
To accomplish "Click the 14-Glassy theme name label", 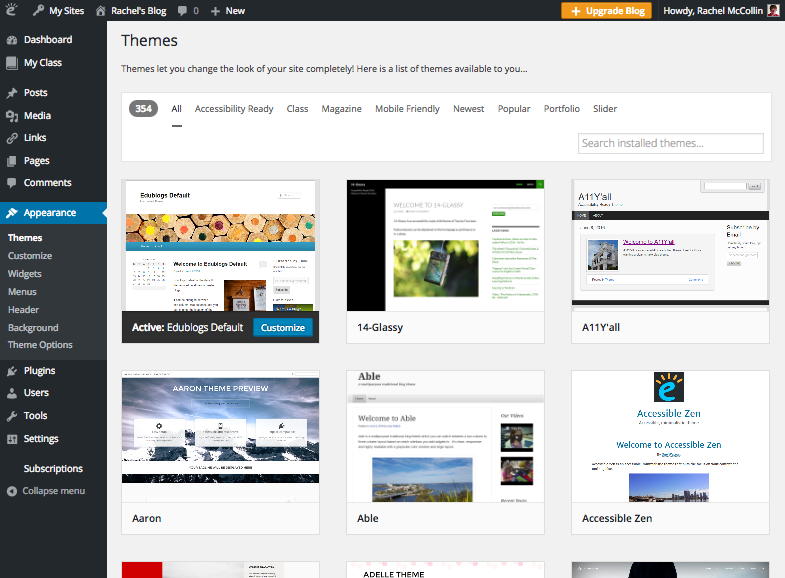I will click(x=380, y=328).
